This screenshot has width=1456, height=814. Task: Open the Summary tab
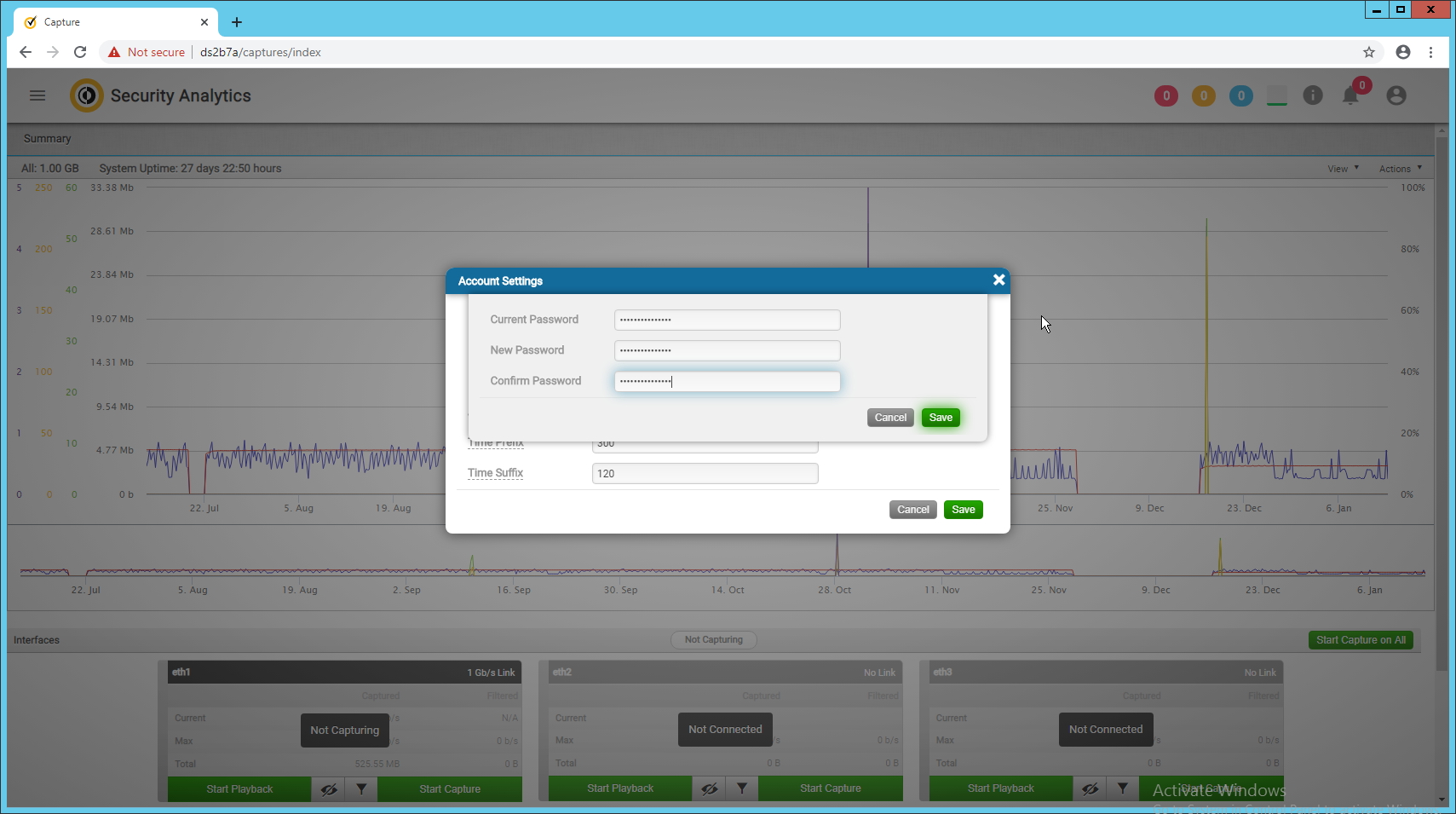coord(48,139)
